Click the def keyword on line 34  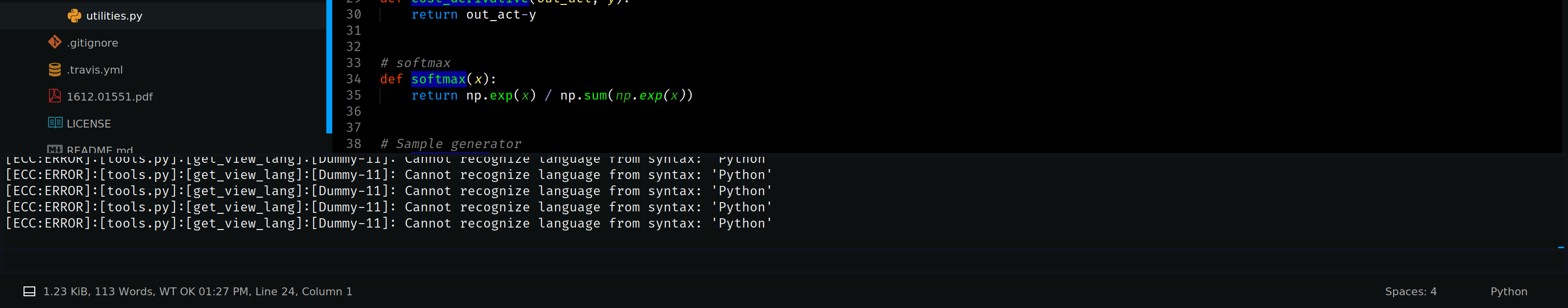(392, 79)
